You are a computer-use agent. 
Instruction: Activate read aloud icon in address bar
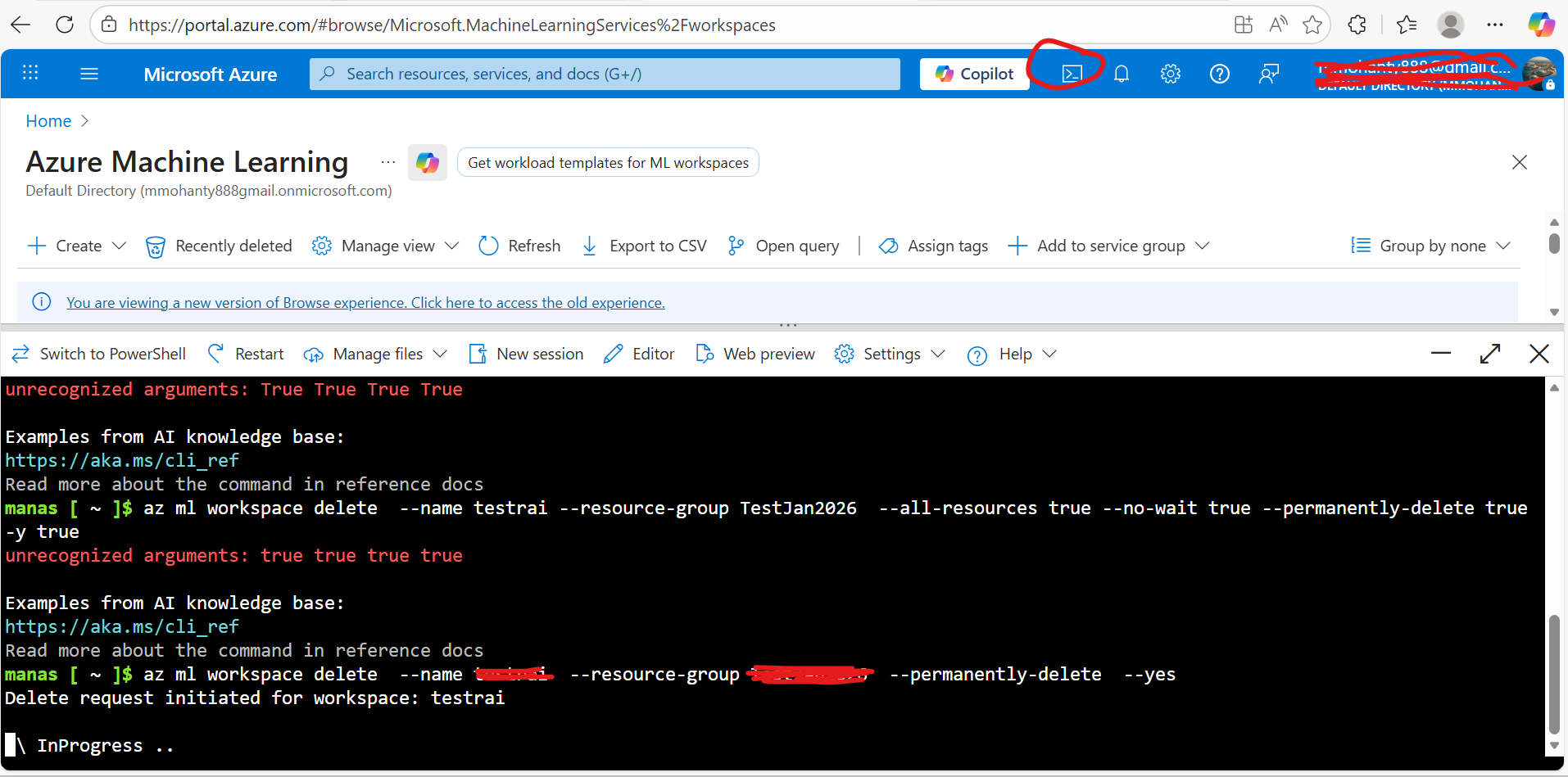(1278, 25)
